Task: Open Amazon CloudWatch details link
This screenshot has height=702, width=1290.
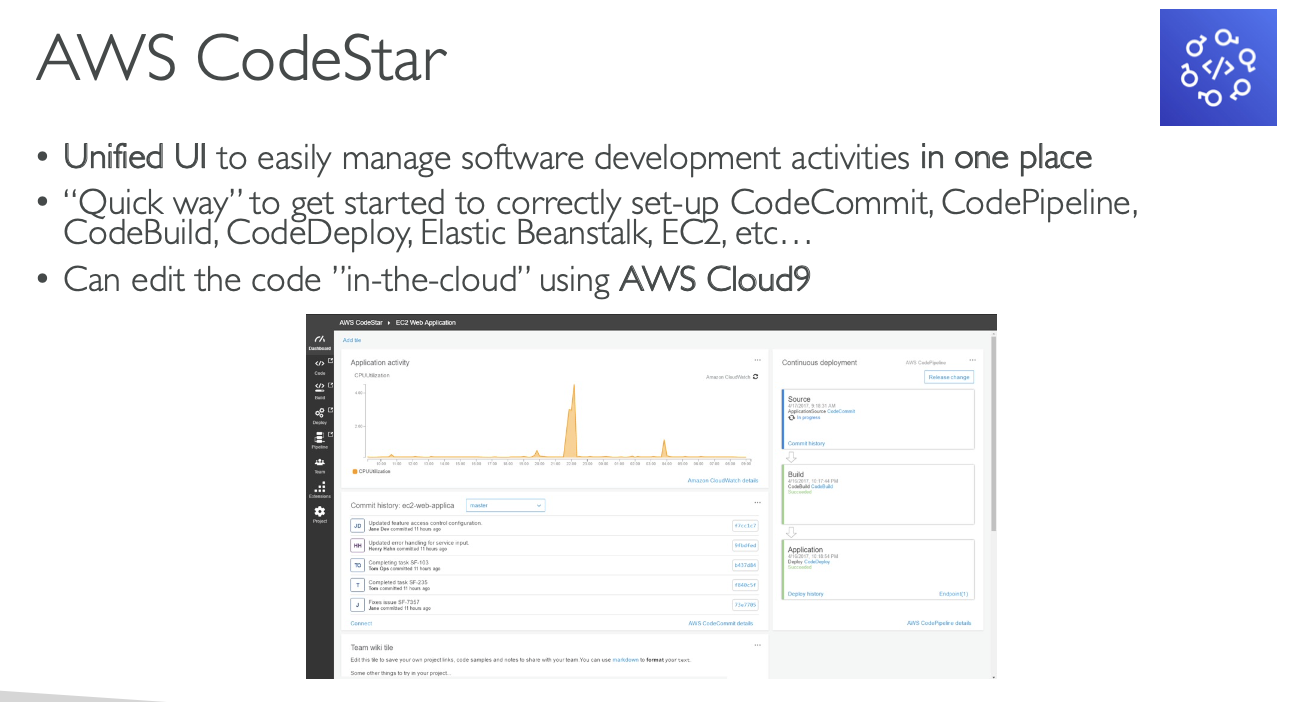Action: [723, 481]
